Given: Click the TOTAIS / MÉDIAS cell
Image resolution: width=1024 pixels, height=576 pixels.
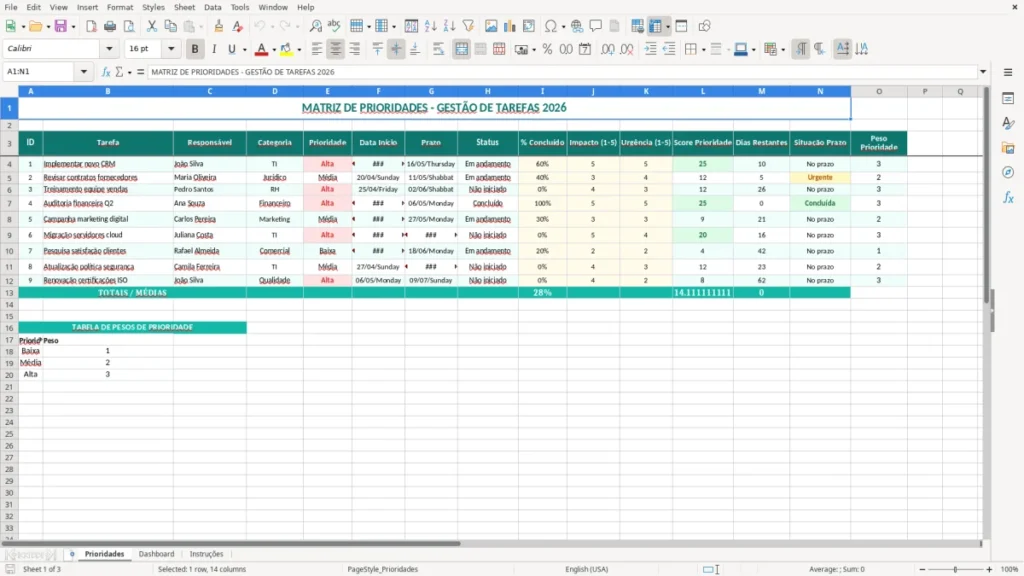Looking at the screenshot, I should [132, 293].
